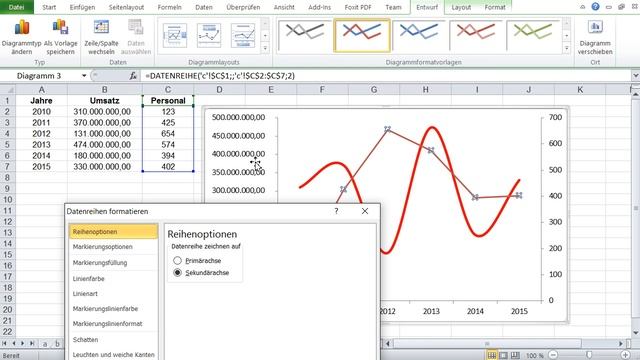Click horizontal scrollbar right arrow
Viewport: 640px width, 360px height.
[621, 344]
